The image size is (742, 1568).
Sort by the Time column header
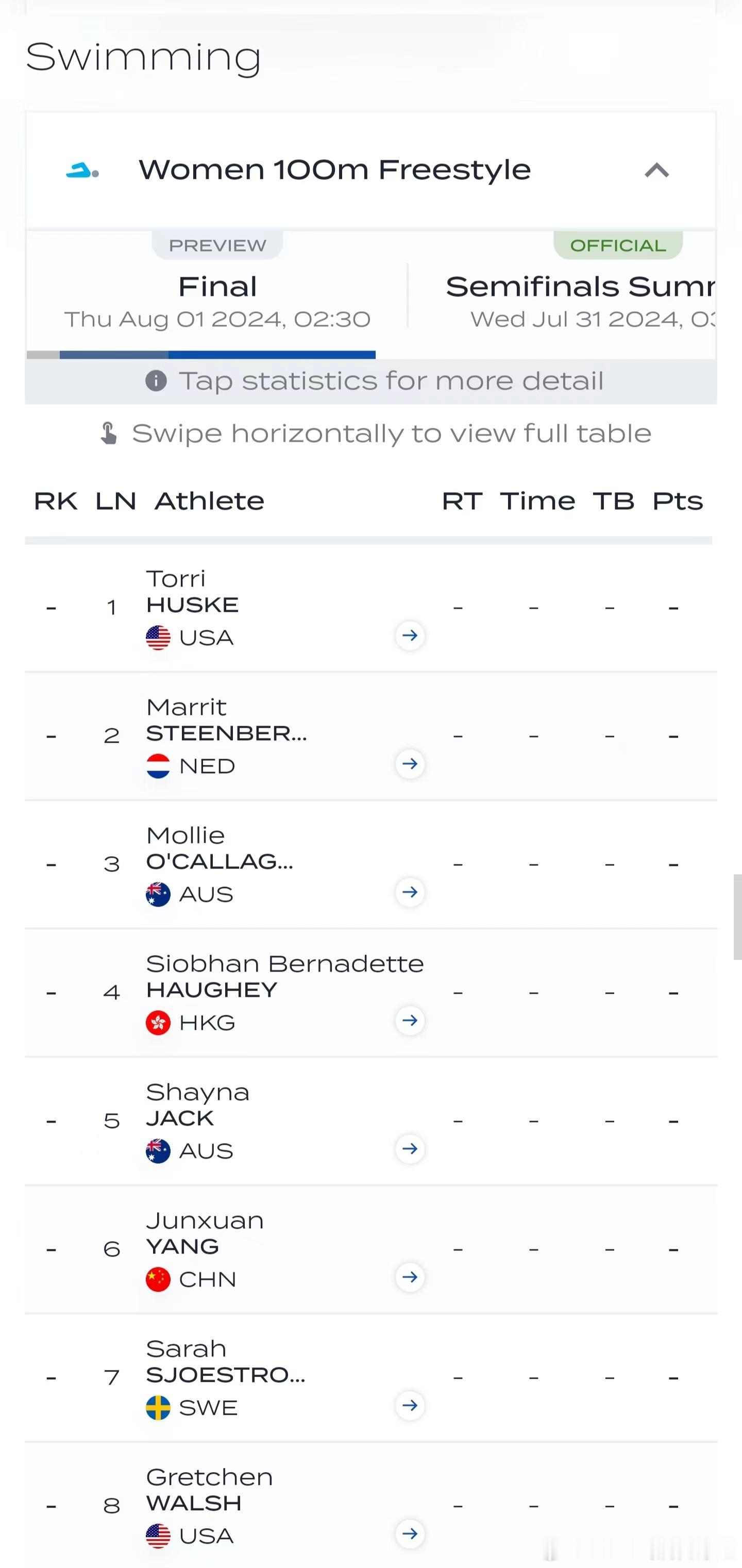537,502
